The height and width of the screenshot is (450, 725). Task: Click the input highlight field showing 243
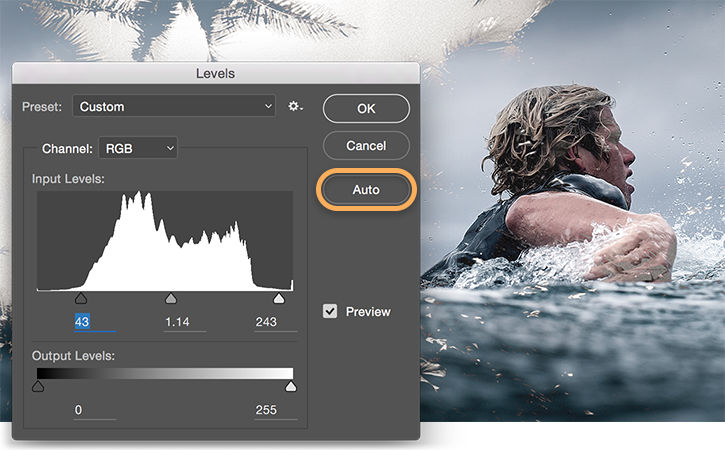tap(276, 322)
